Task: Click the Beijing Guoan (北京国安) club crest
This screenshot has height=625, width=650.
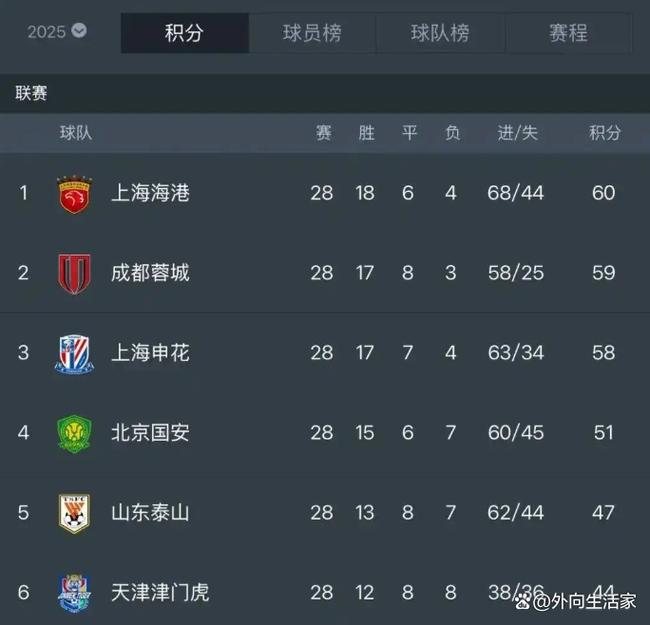Action: point(74,433)
